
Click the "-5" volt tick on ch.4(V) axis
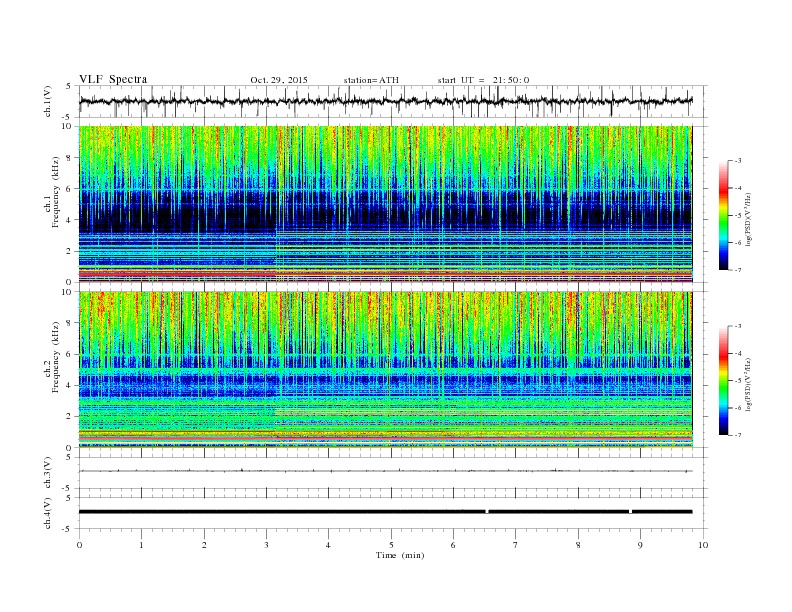68,529
